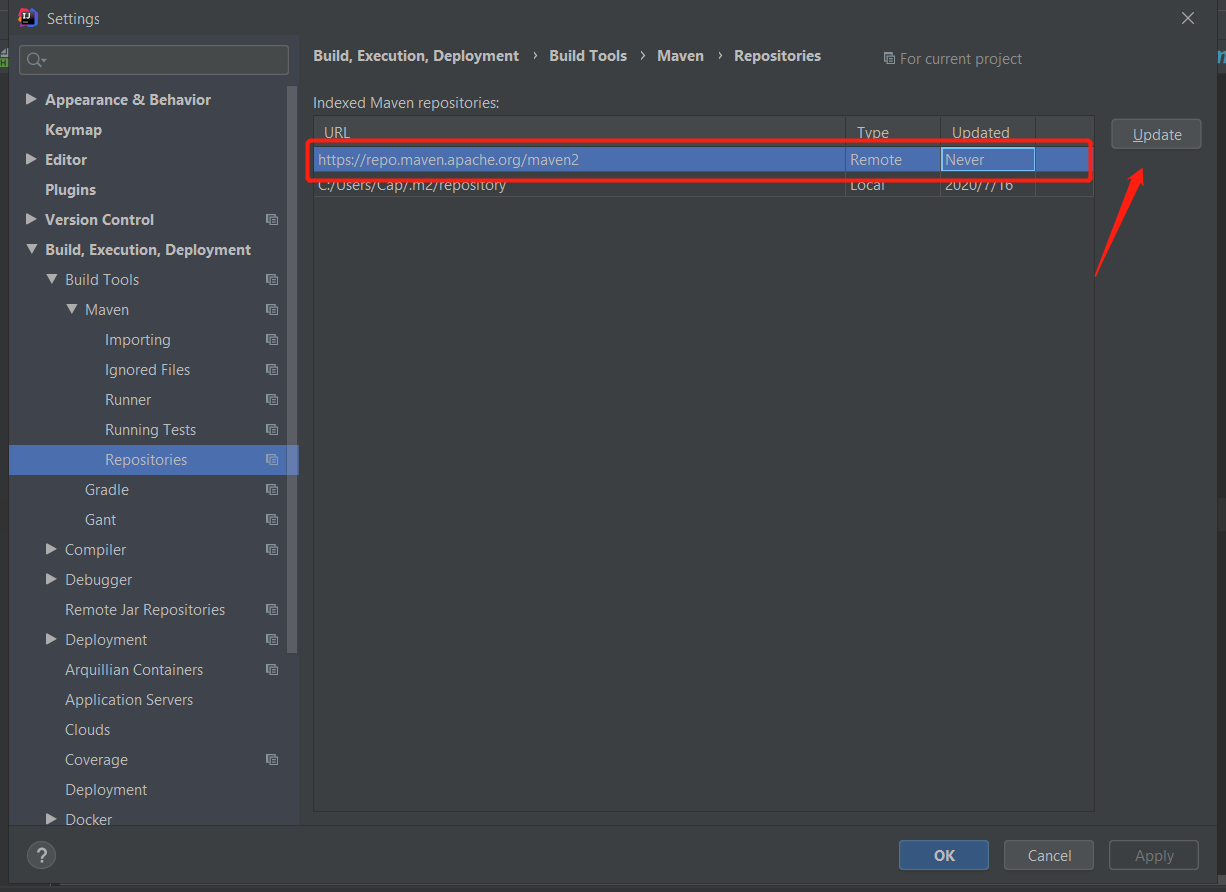Image resolution: width=1226 pixels, height=892 pixels.
Task: Click project-level icon beside Repositories
Action: coord(272,460)
